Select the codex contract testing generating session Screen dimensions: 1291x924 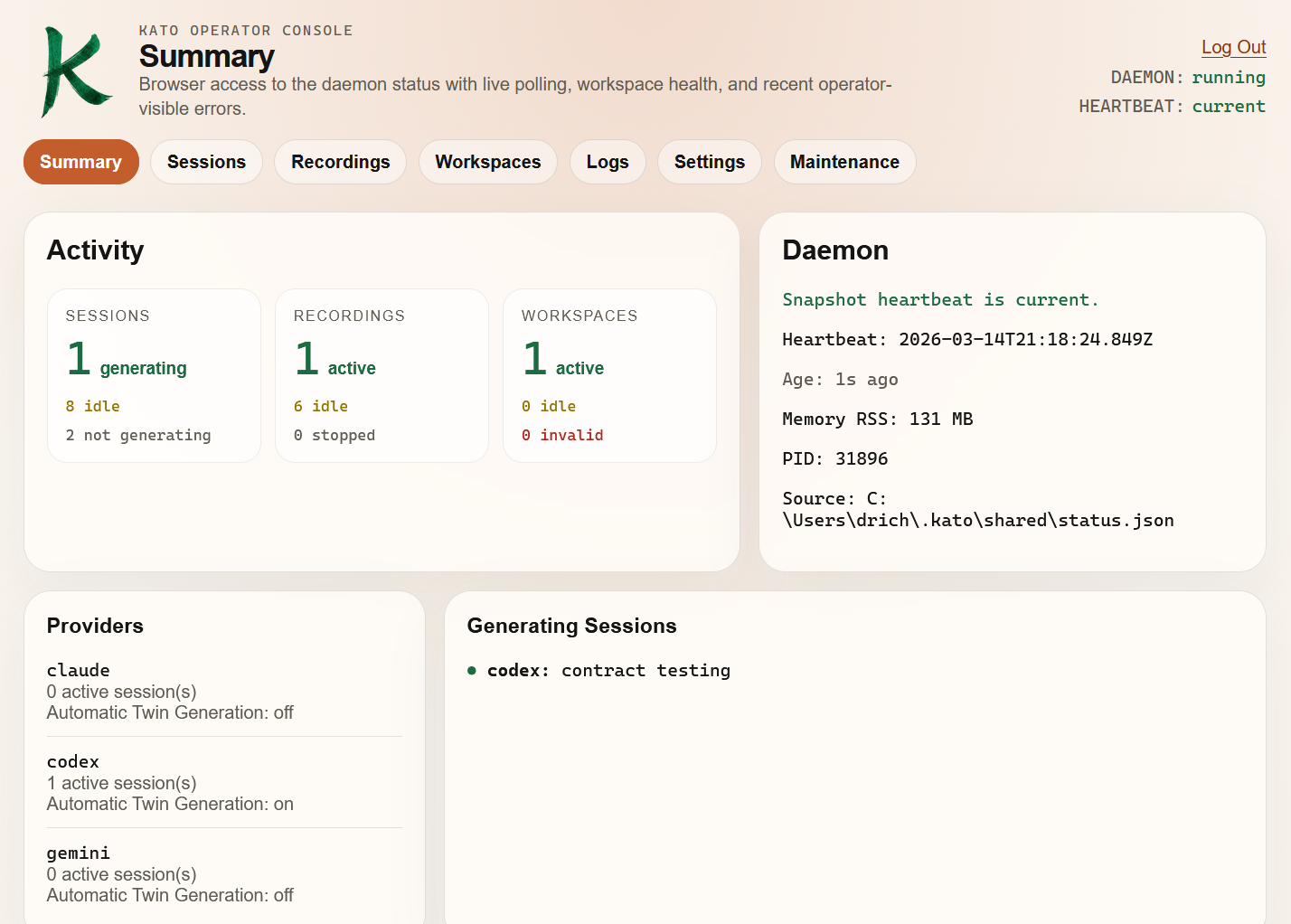click(608, 670)
